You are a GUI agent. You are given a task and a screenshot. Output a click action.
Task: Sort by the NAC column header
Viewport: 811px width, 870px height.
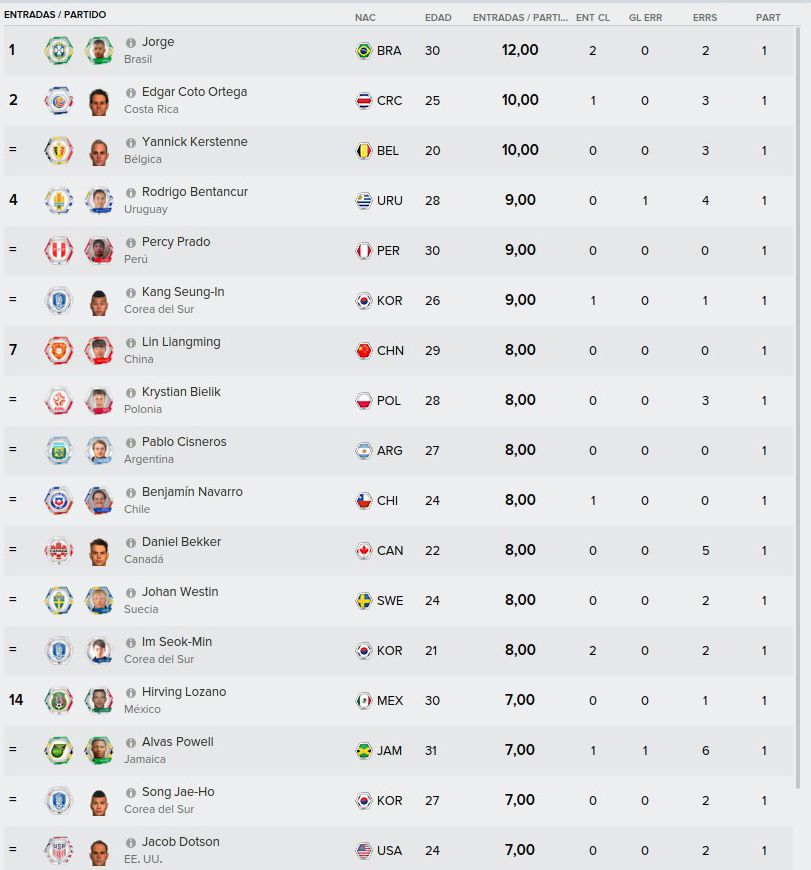[365, 18]
